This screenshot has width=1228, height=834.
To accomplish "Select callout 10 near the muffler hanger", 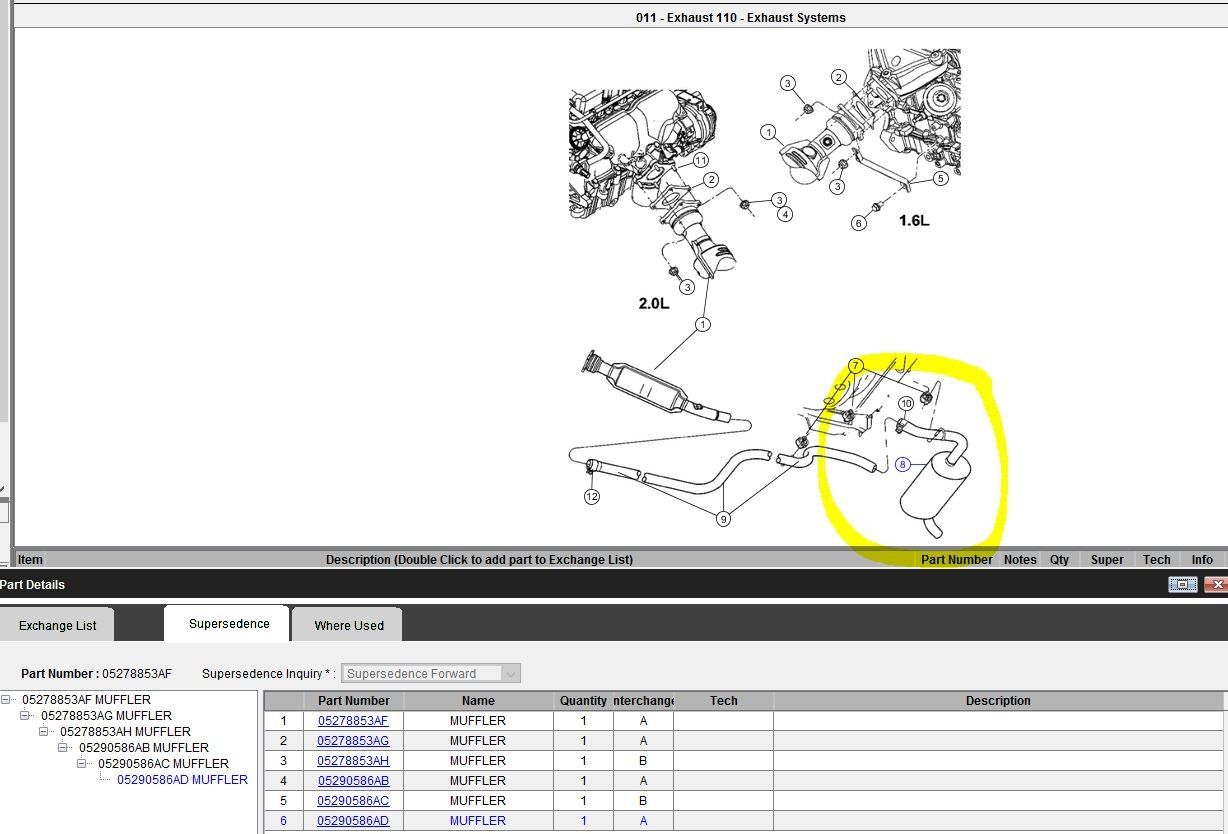I will tap(905, 404).
